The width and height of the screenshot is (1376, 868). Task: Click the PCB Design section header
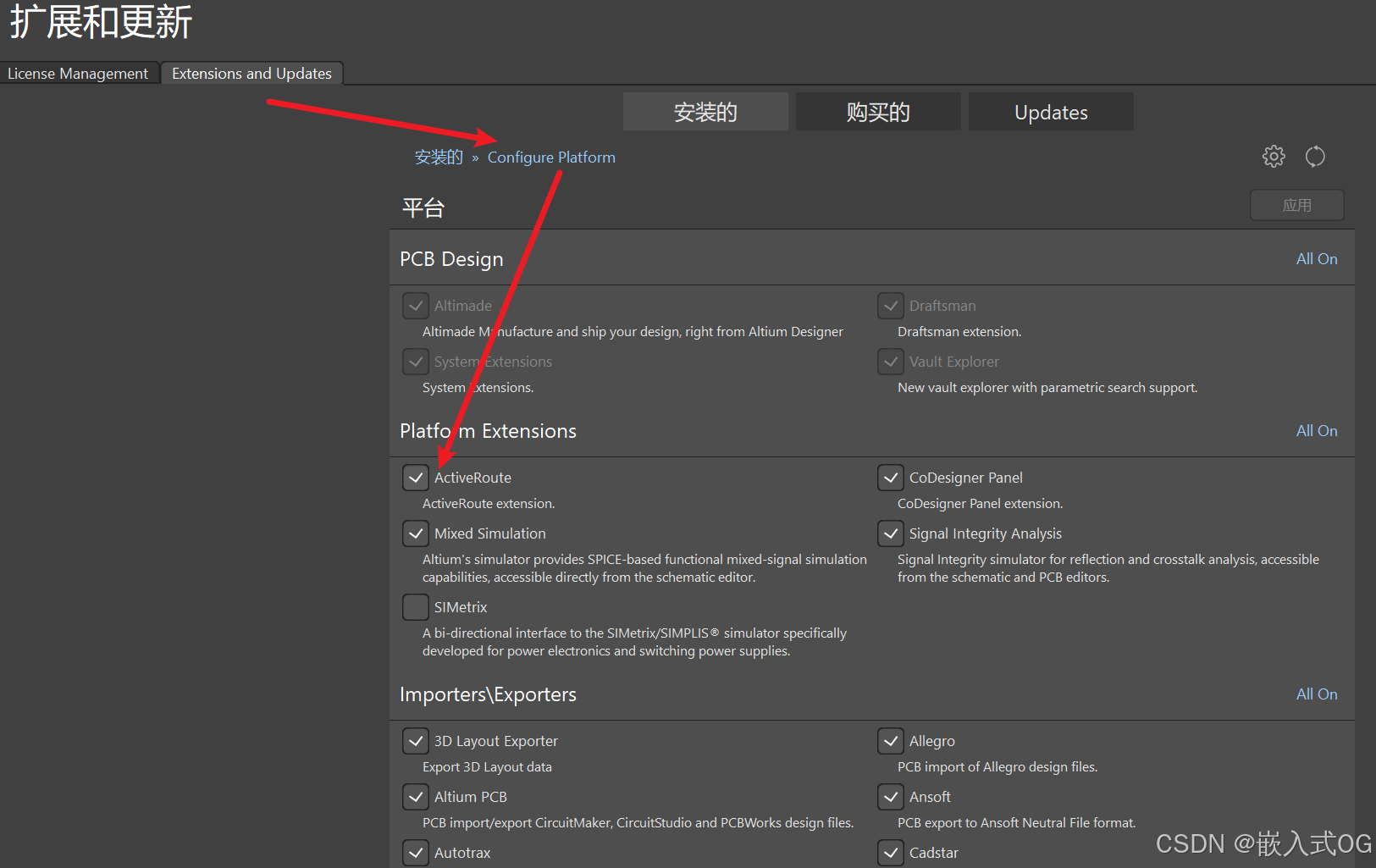pos(451,259)
